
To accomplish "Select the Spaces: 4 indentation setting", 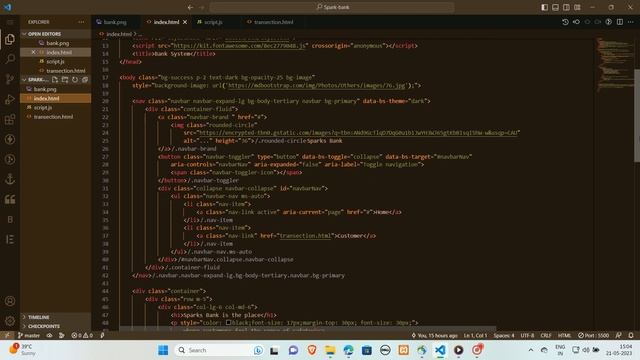I will coord(504,335).
